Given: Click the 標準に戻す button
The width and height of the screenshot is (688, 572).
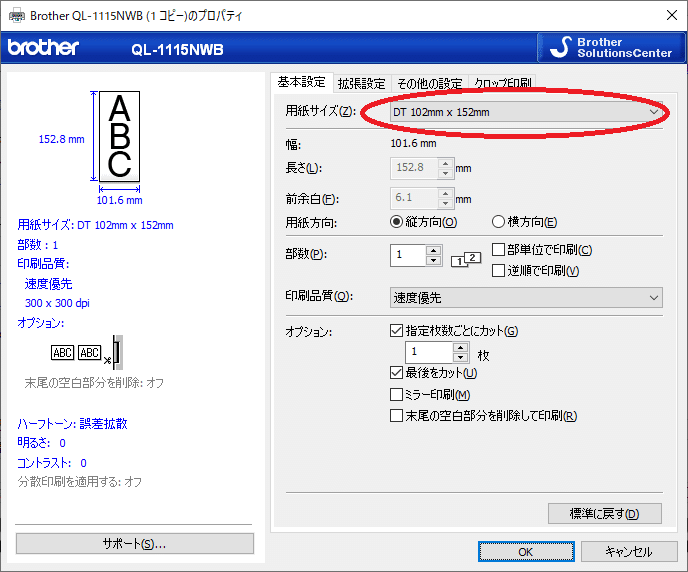Looking at the screenshot, I should pyautogui.click(x=605, y=514).
